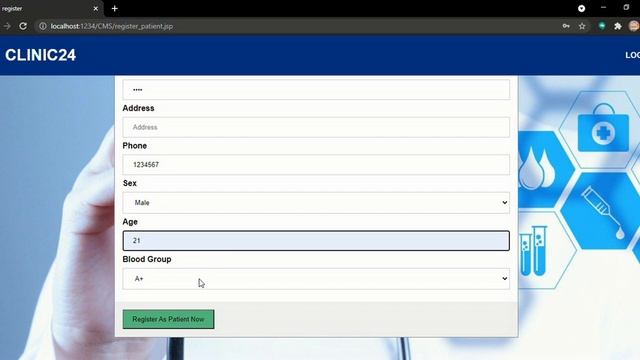
Task: Open the green browser extension icon
Action: pos(602,26)
